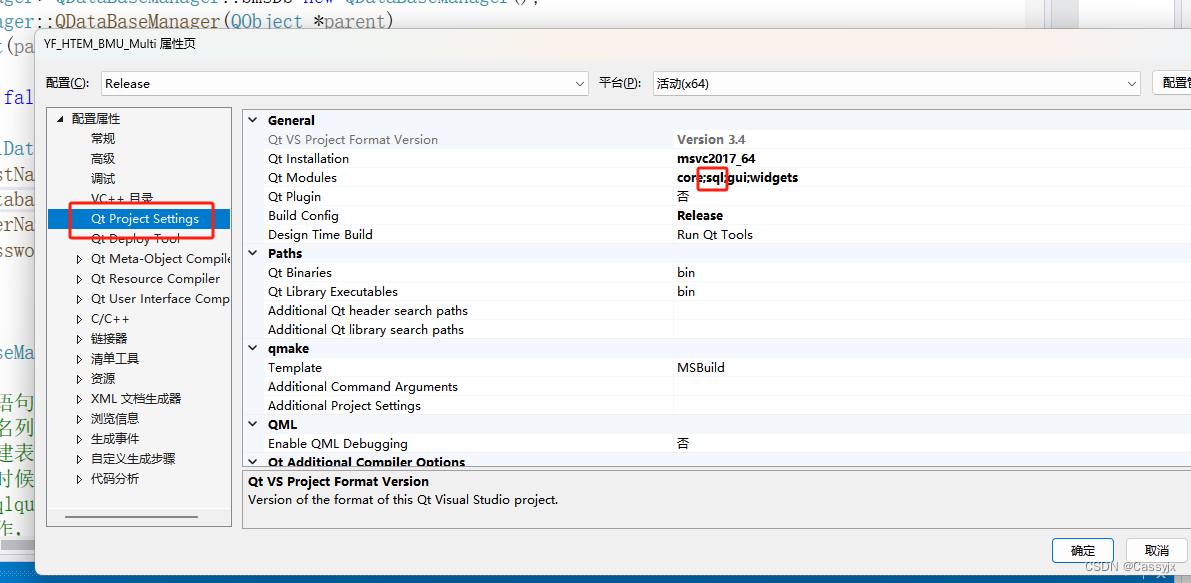This screenshot has width=1191, height=583.
Task: Select 调试 in the left tree
Action: 102,178
